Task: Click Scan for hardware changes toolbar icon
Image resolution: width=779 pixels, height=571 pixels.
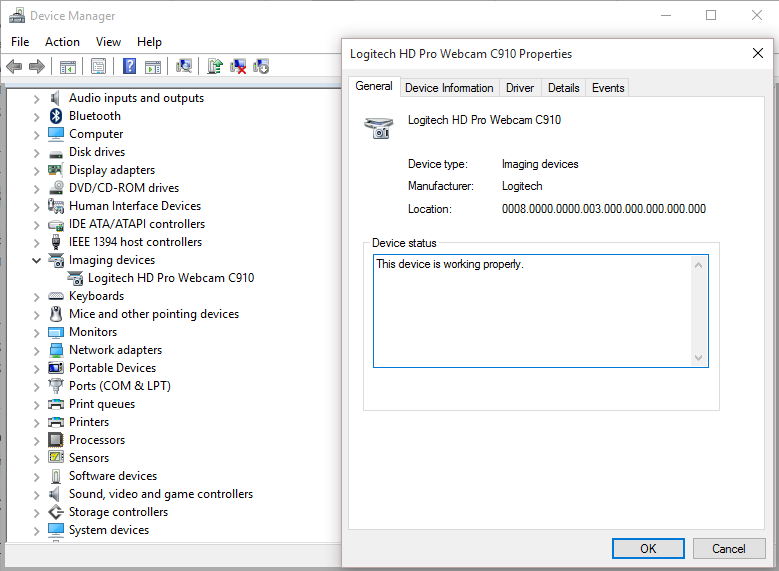Action: (x=184, y=66)
